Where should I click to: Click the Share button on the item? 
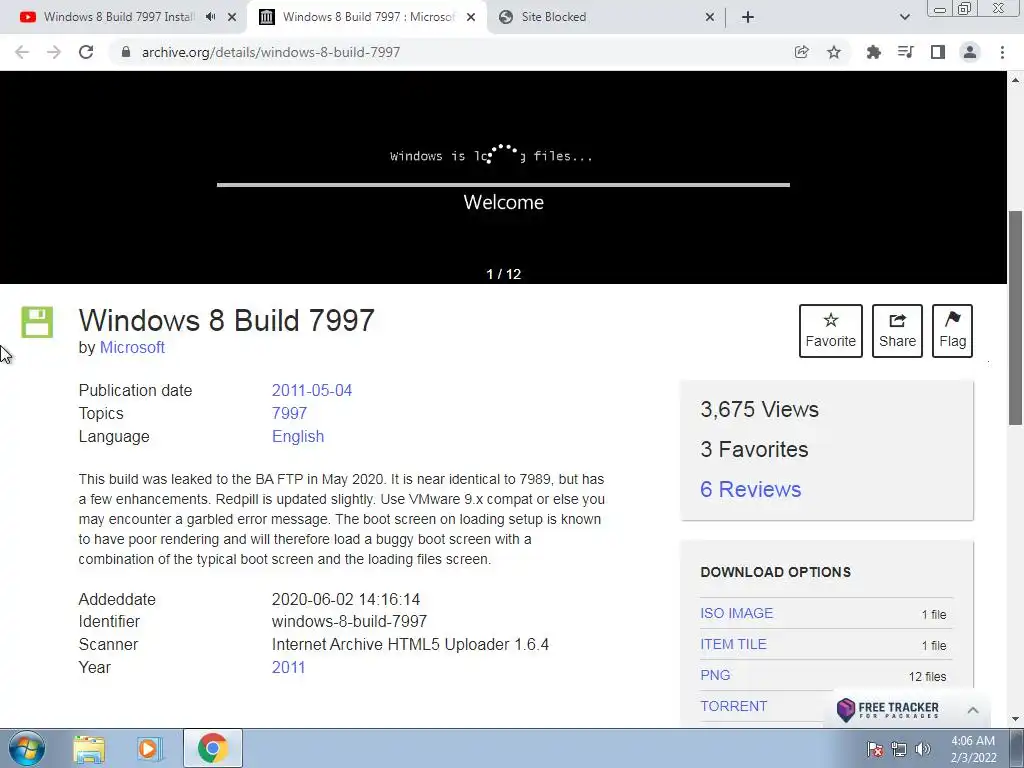click(897, 330)
